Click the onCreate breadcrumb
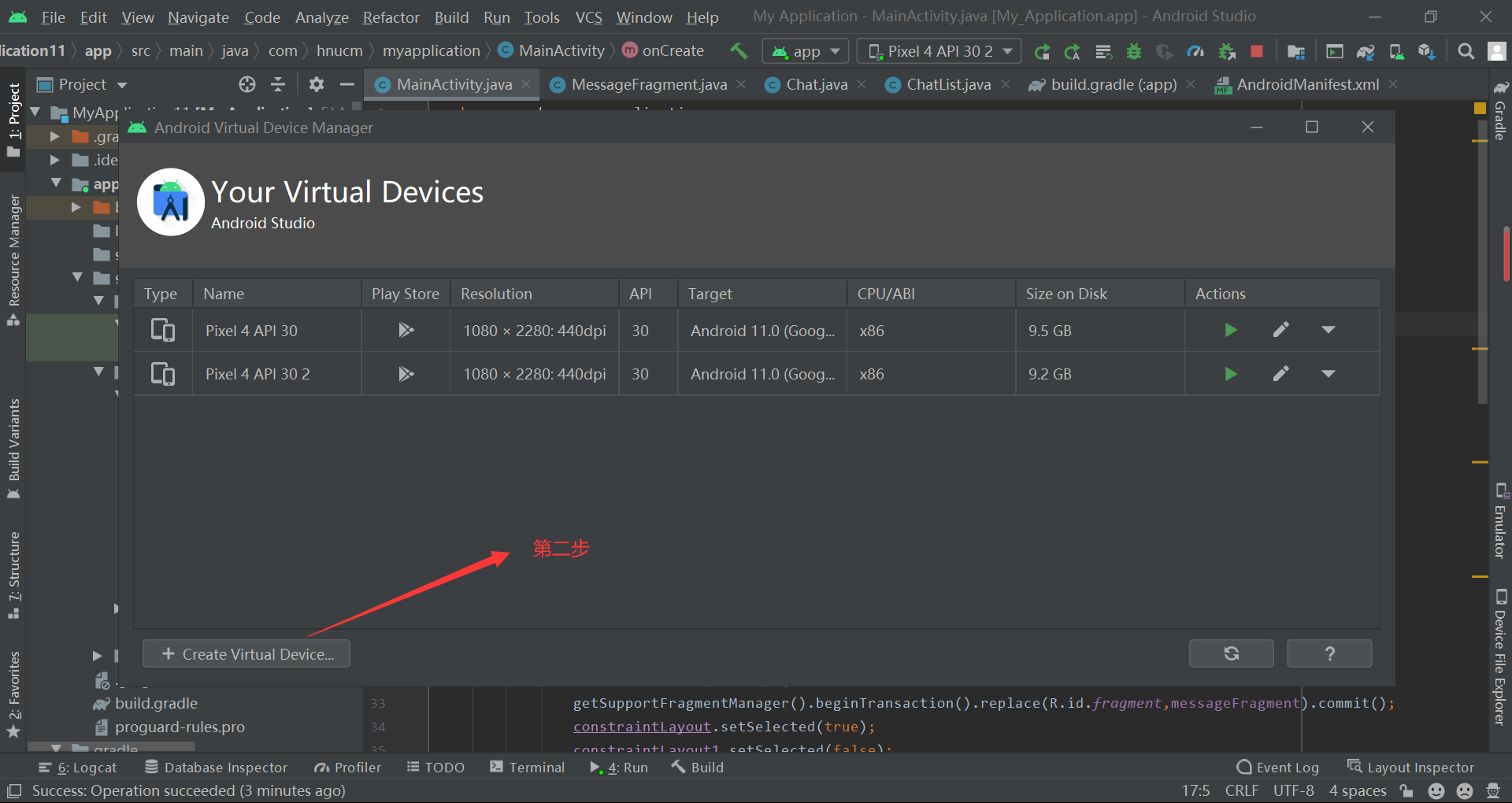The width and height of the screenshot is (1512, 803). (x=662, y=50)
